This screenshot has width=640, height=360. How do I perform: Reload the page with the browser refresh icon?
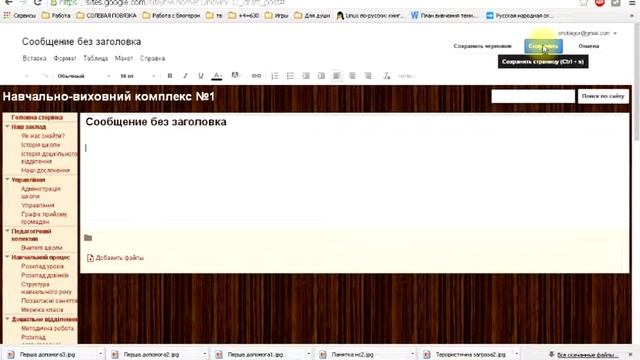click(37, 2)
